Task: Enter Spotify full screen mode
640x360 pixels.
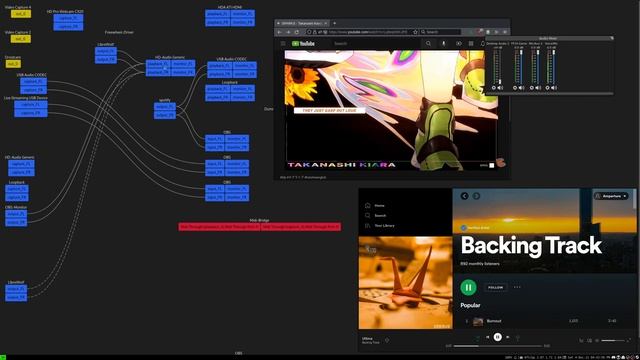Action: click(x=629, y=340)
